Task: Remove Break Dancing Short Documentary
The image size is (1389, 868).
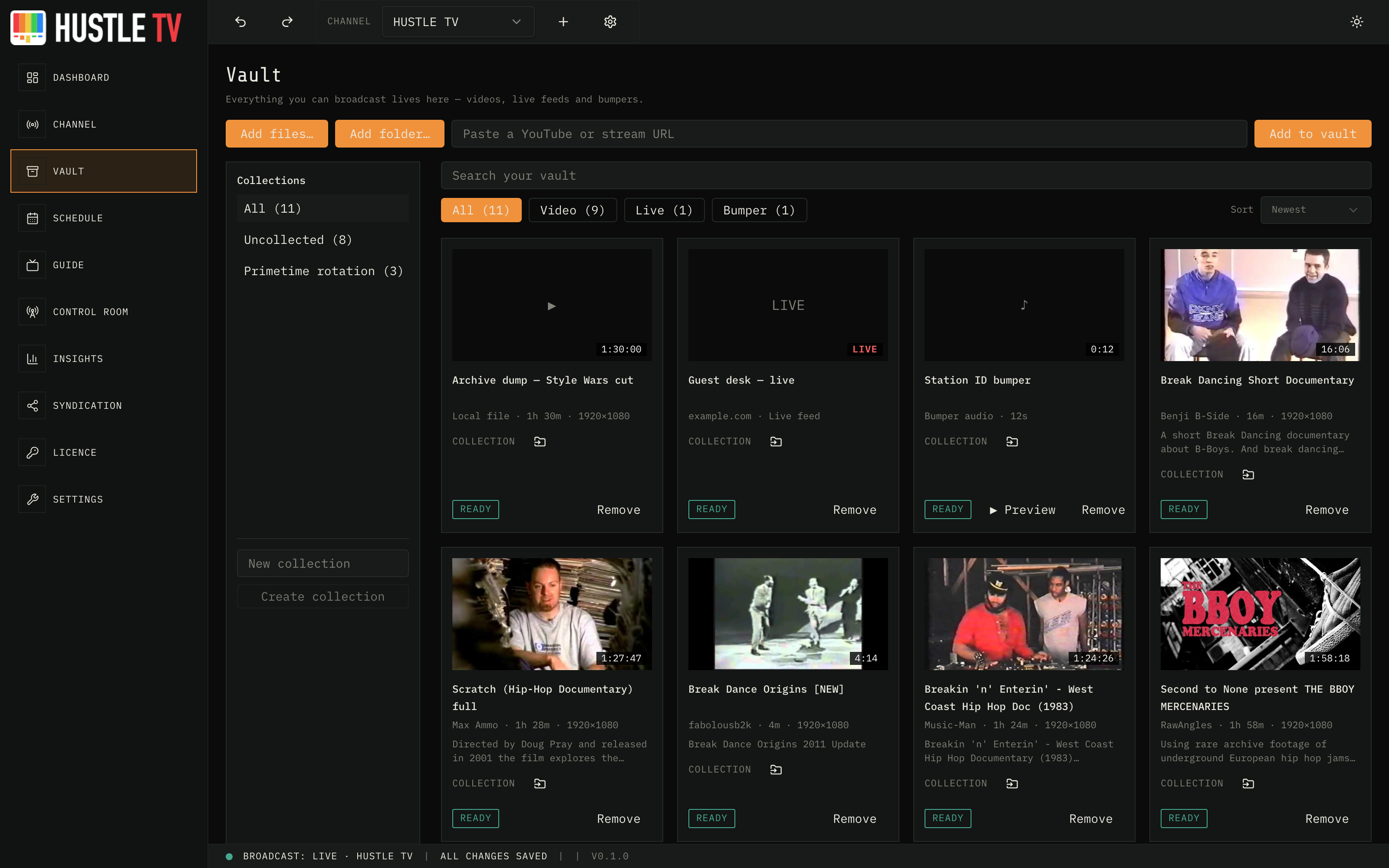Action: 1326,510
